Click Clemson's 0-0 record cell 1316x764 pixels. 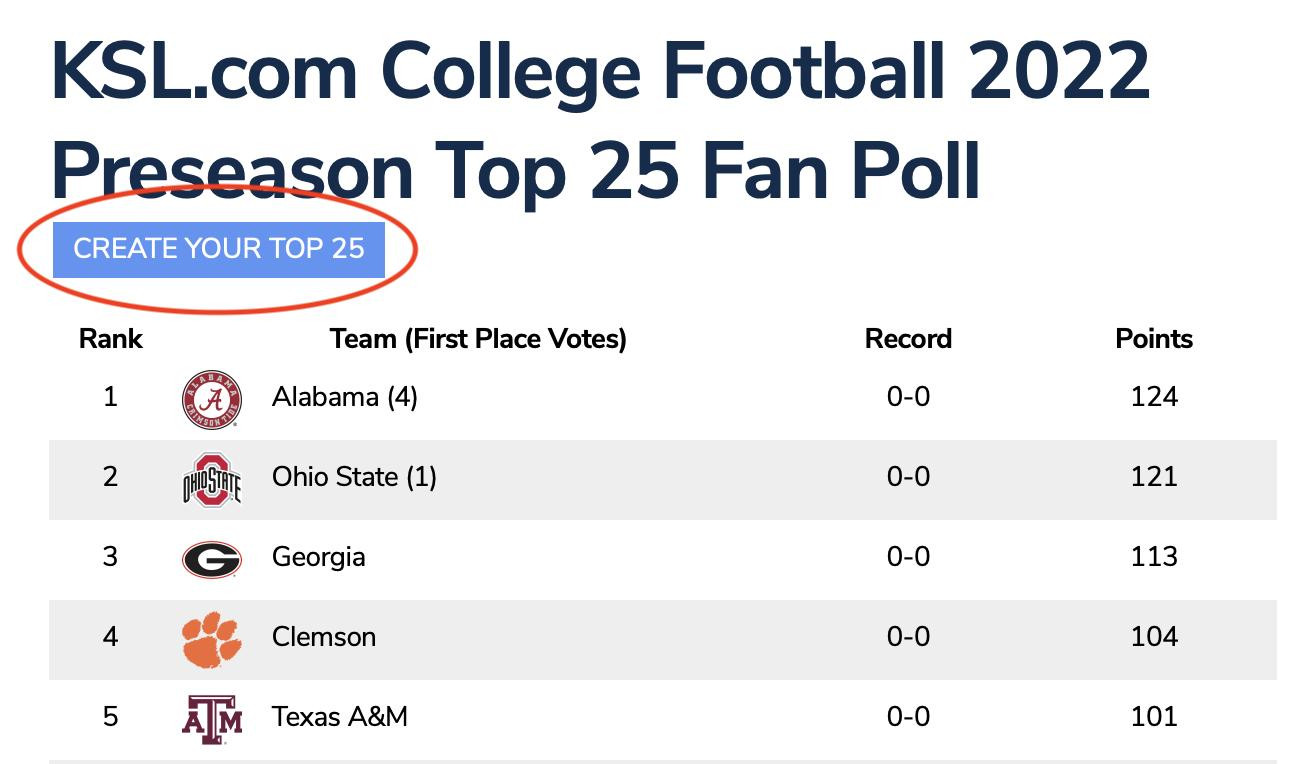pos(908,637)
